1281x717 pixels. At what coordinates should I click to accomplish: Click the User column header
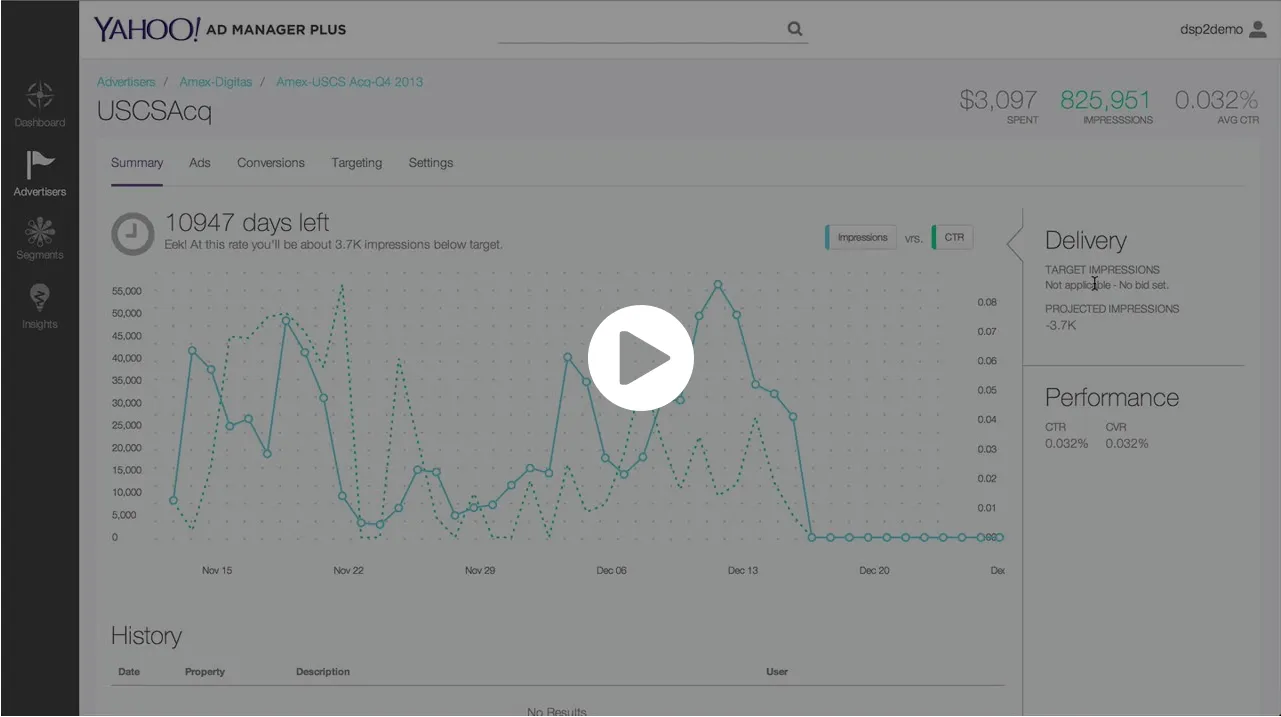777,672
